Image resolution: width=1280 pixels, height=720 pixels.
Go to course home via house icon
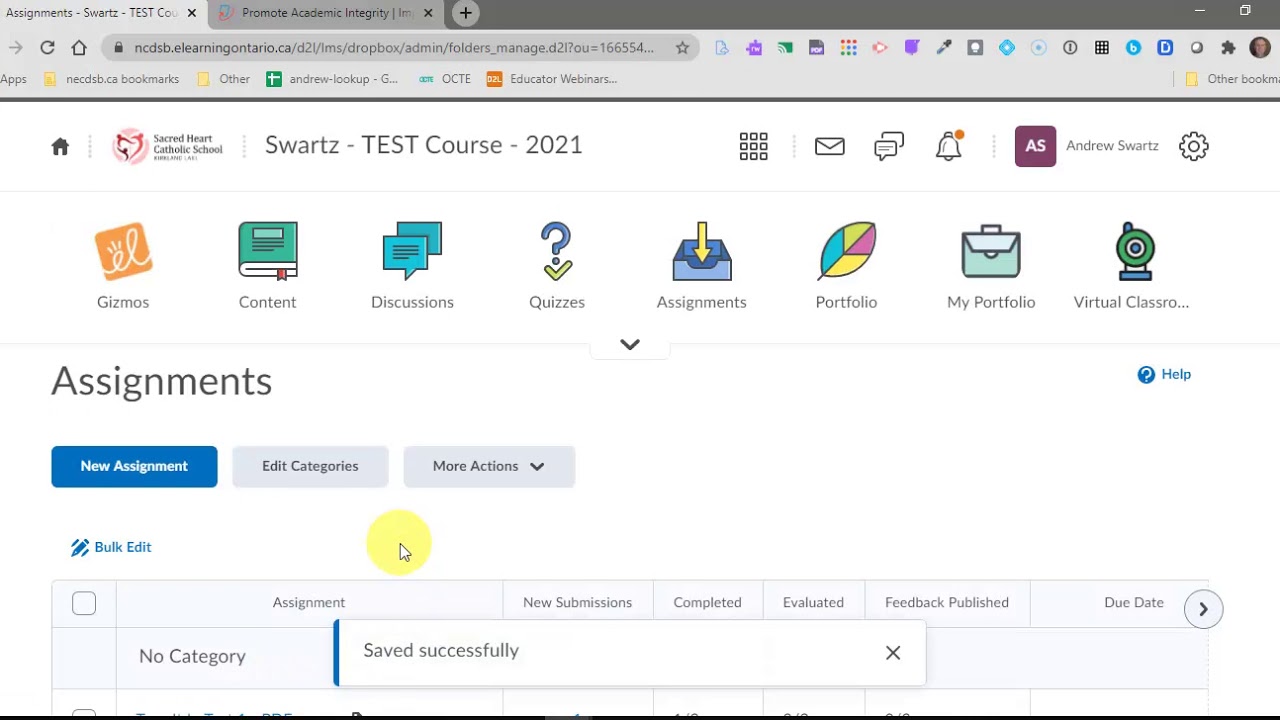point(60,146)
